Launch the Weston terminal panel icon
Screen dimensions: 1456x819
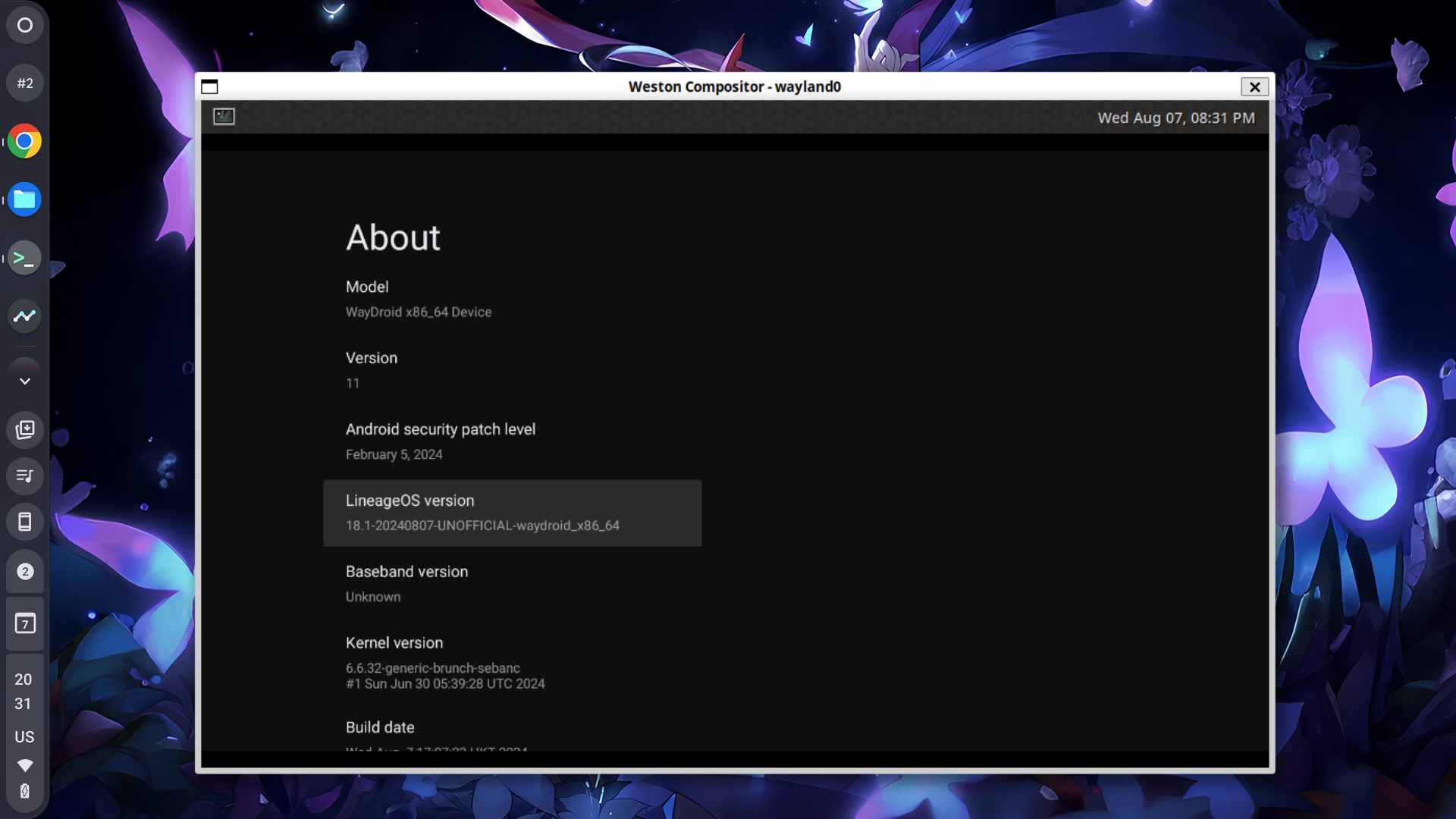pyautogui.click(x=224, y=116)
